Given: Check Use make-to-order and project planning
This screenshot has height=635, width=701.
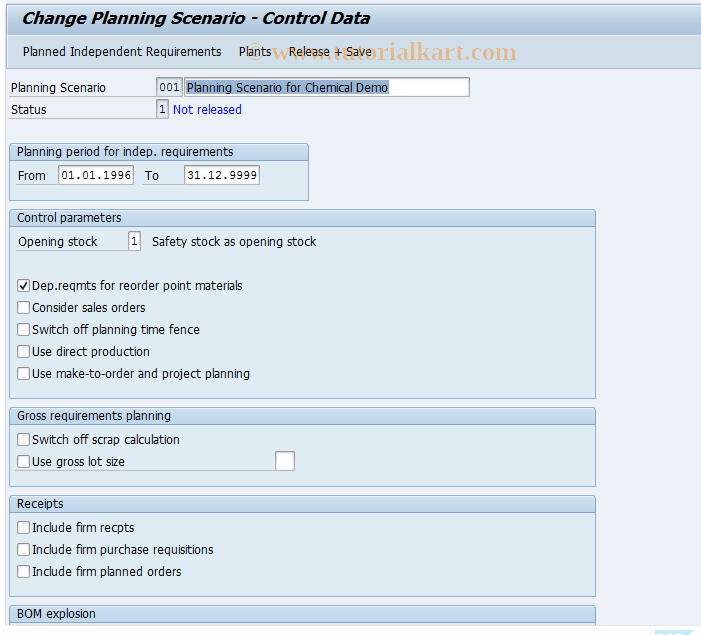Looking at the screenshot, I should point(24,373).
